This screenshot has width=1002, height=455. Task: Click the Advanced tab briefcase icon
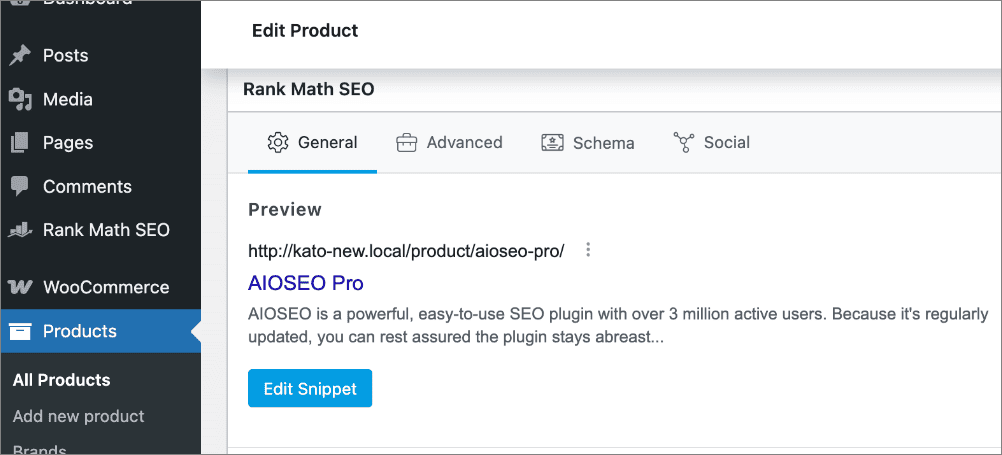(x=406, y=142)
